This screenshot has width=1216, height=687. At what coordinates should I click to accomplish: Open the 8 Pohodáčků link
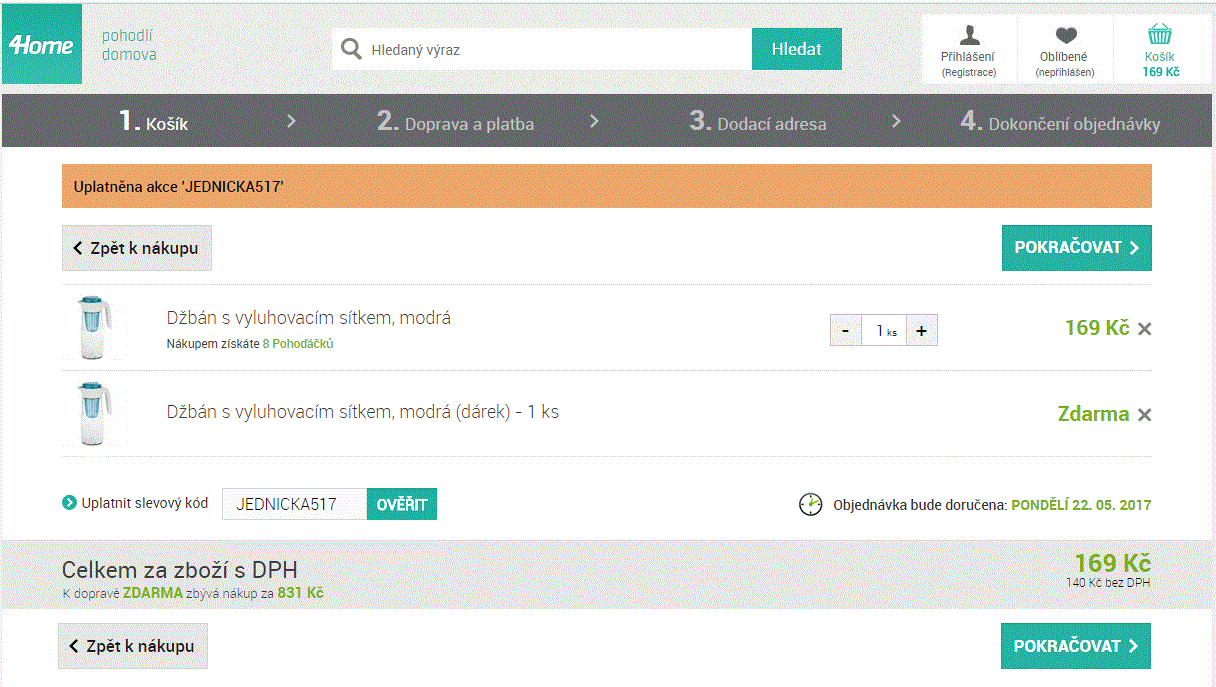[298, 344]
